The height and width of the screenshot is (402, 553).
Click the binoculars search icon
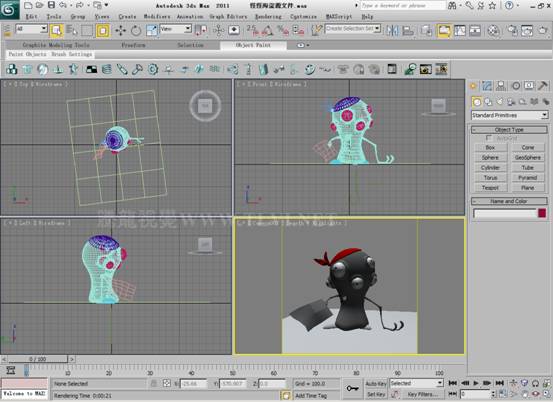(x=452, y=5)
